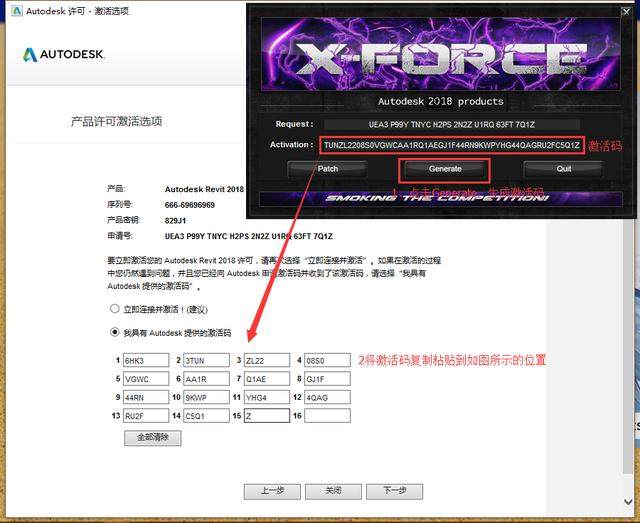This screenshot has width=640, height=523.
Task: Click the Generate button in X-Force
Action: click(444, 169)
